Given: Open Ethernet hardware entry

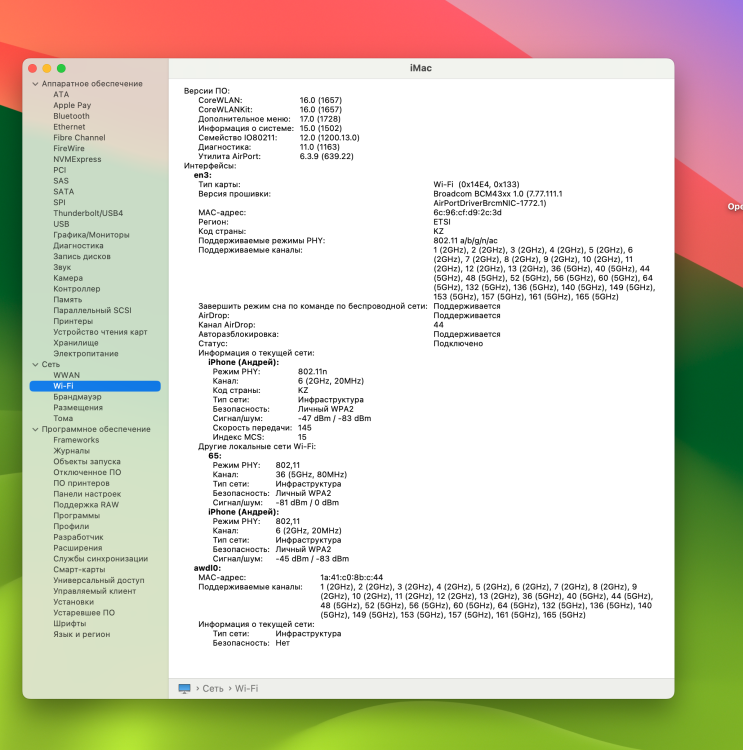Looking at the screenshot, I should coord(69,127).
